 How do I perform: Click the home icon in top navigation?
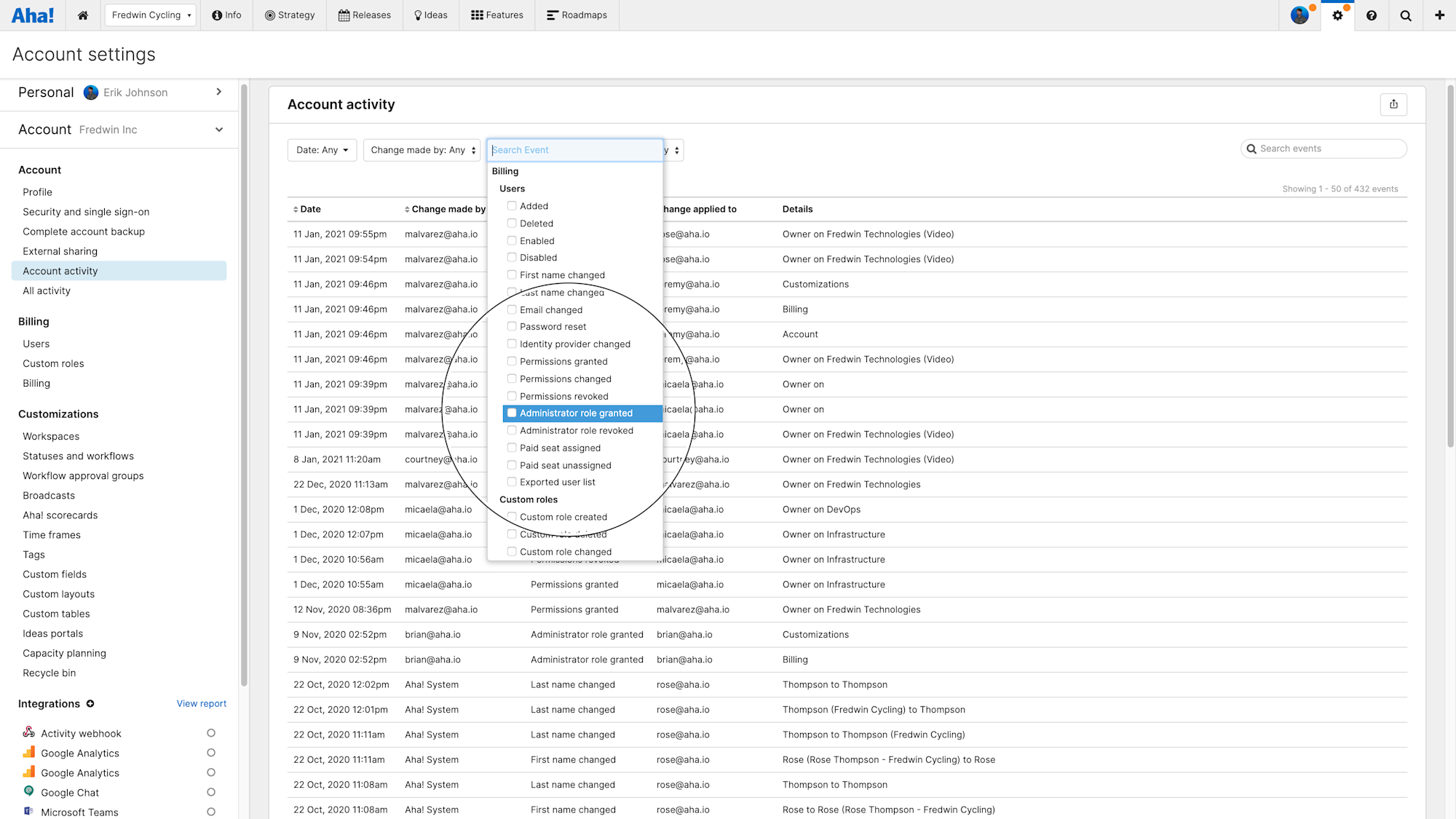click(83, 15)
